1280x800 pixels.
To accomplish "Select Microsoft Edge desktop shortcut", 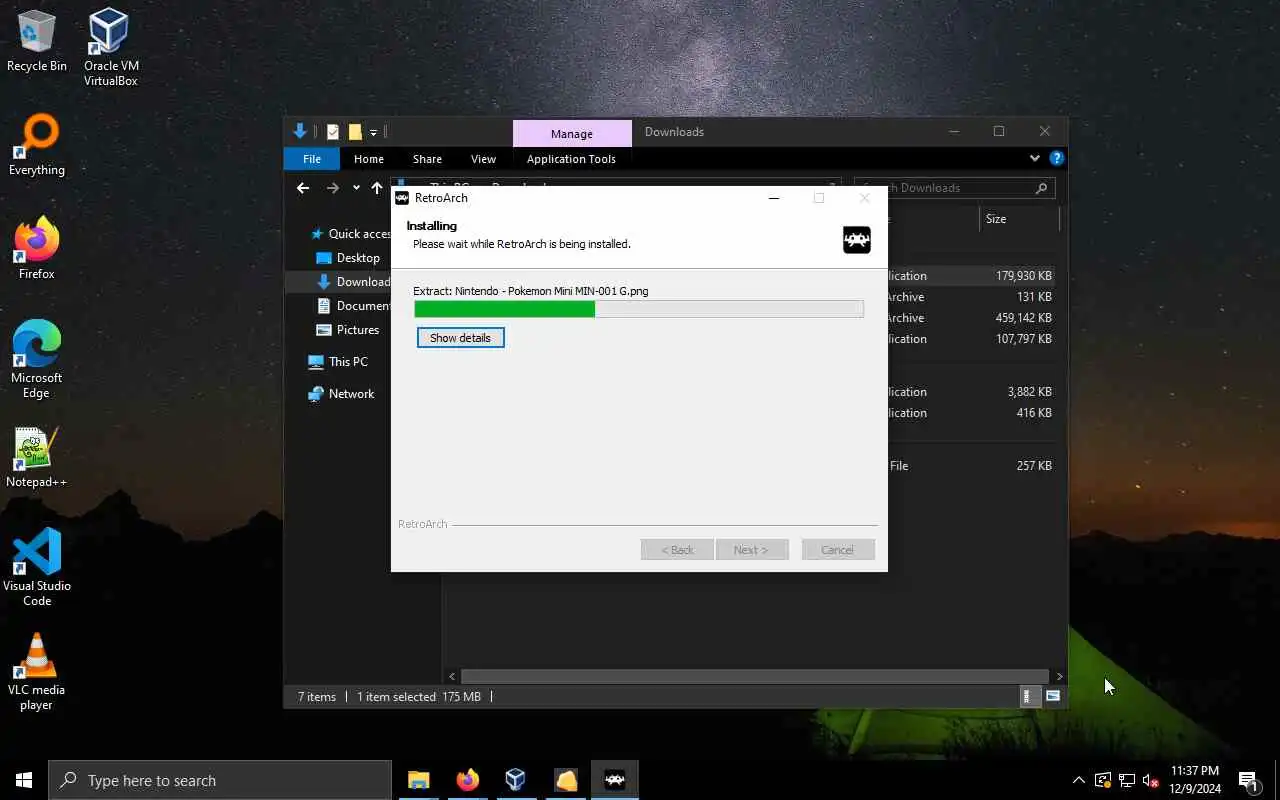I will point(37,360).
